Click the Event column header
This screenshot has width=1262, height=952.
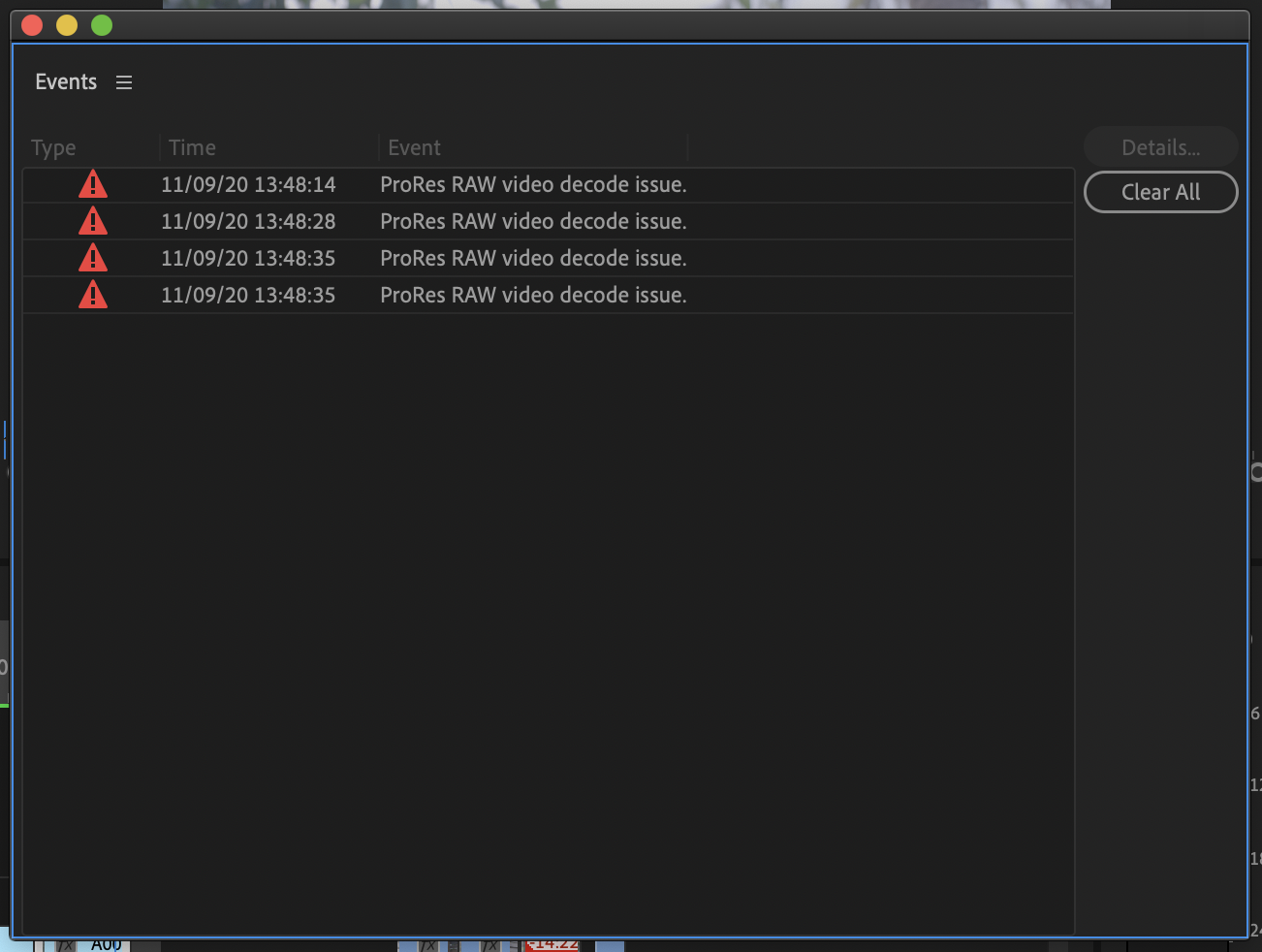414,147
